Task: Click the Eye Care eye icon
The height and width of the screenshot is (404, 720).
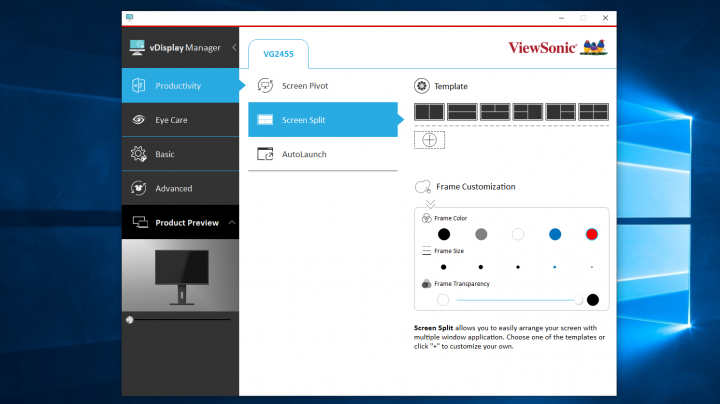Action: [138, 120]
